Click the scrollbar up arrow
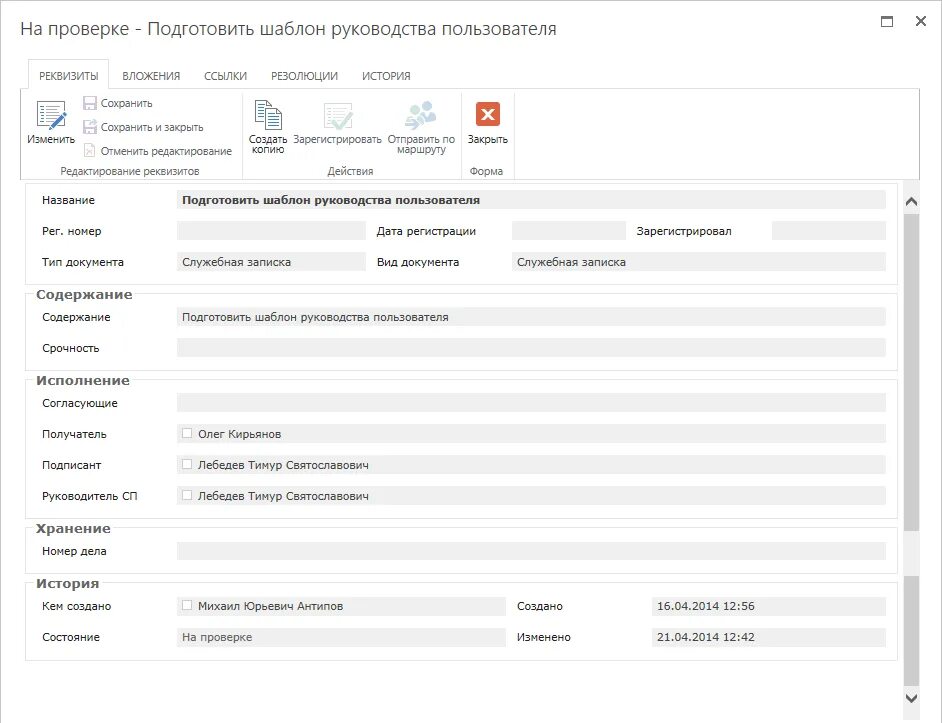 [x=911, y=201]
